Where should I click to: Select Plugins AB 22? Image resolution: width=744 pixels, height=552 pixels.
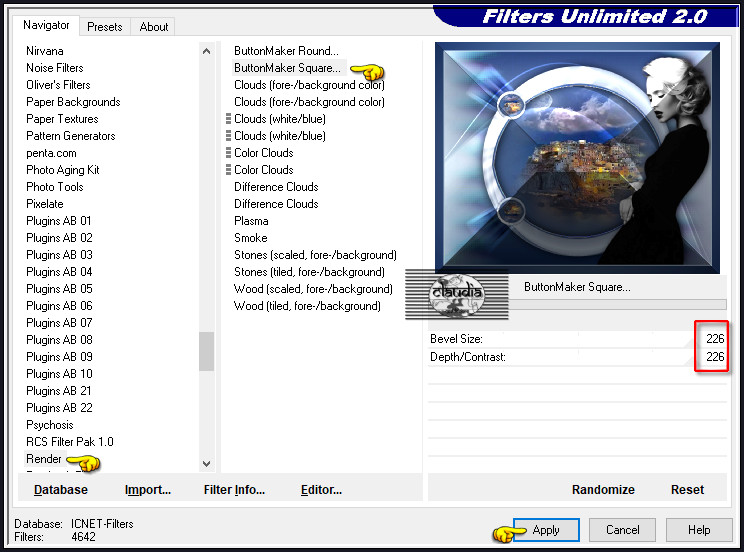coord(59,408)
